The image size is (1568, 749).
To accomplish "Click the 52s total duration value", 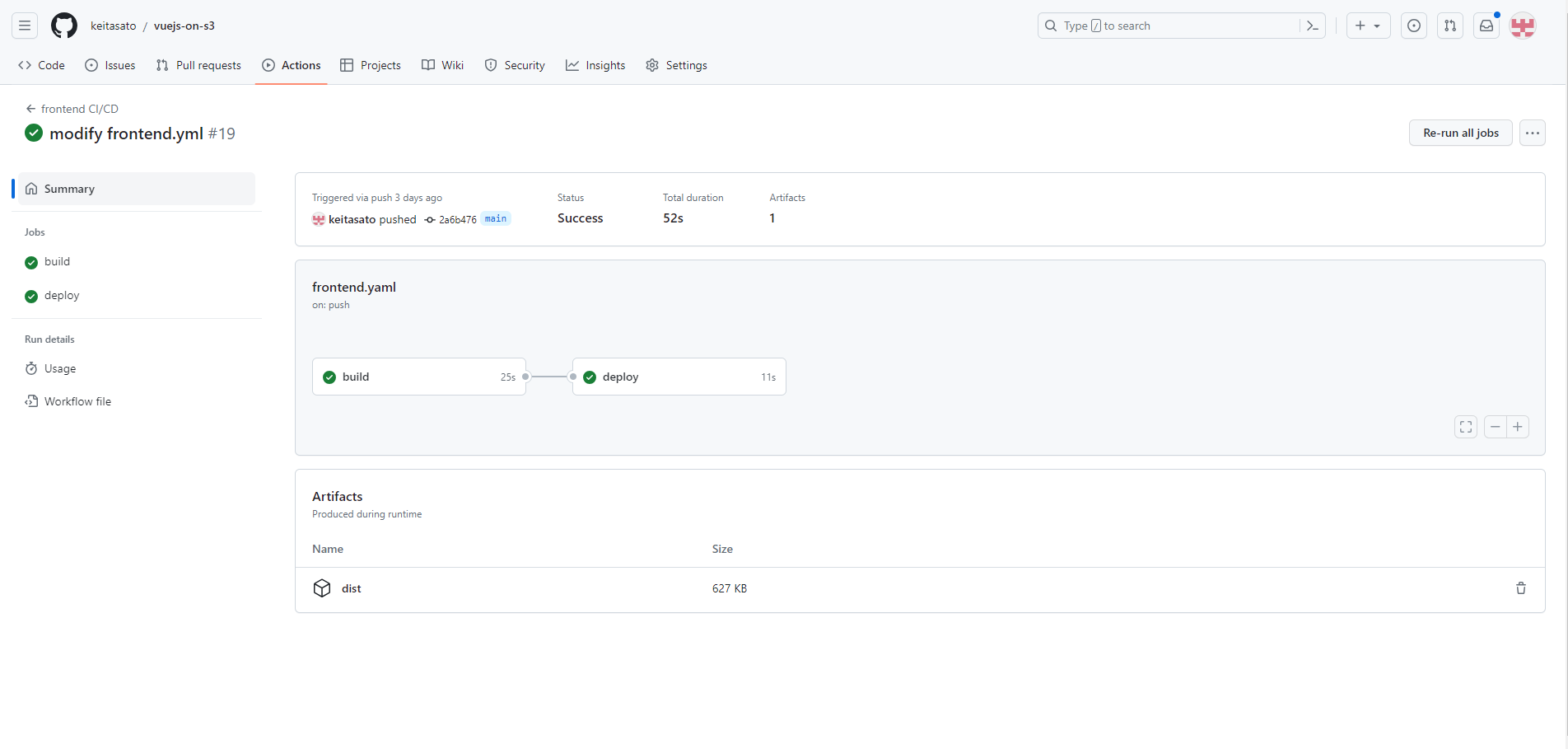I will (x=674, y=218).
